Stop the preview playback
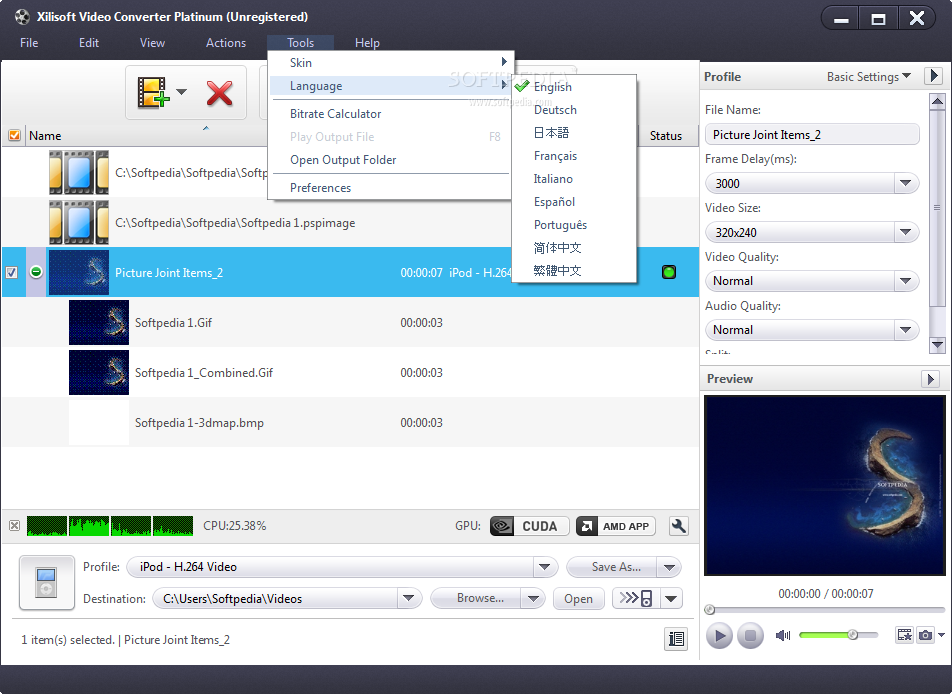The width and height of the screenshot is (952, 694). coord(750,636)
